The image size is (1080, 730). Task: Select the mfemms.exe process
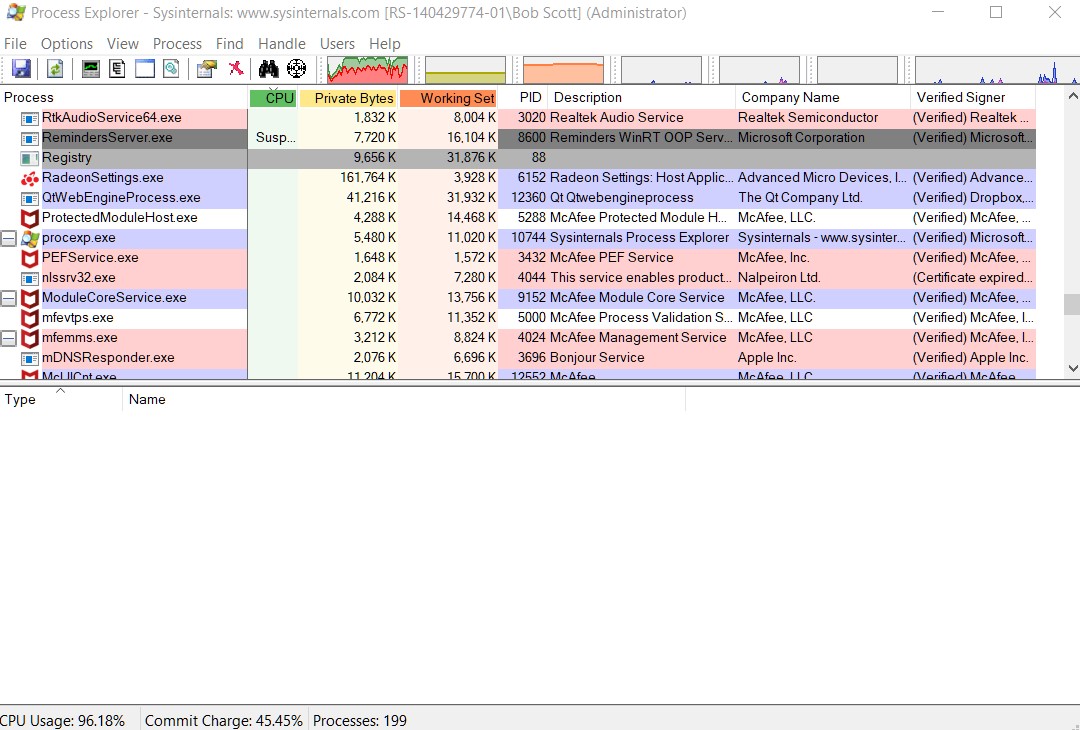tap(518, 337)
